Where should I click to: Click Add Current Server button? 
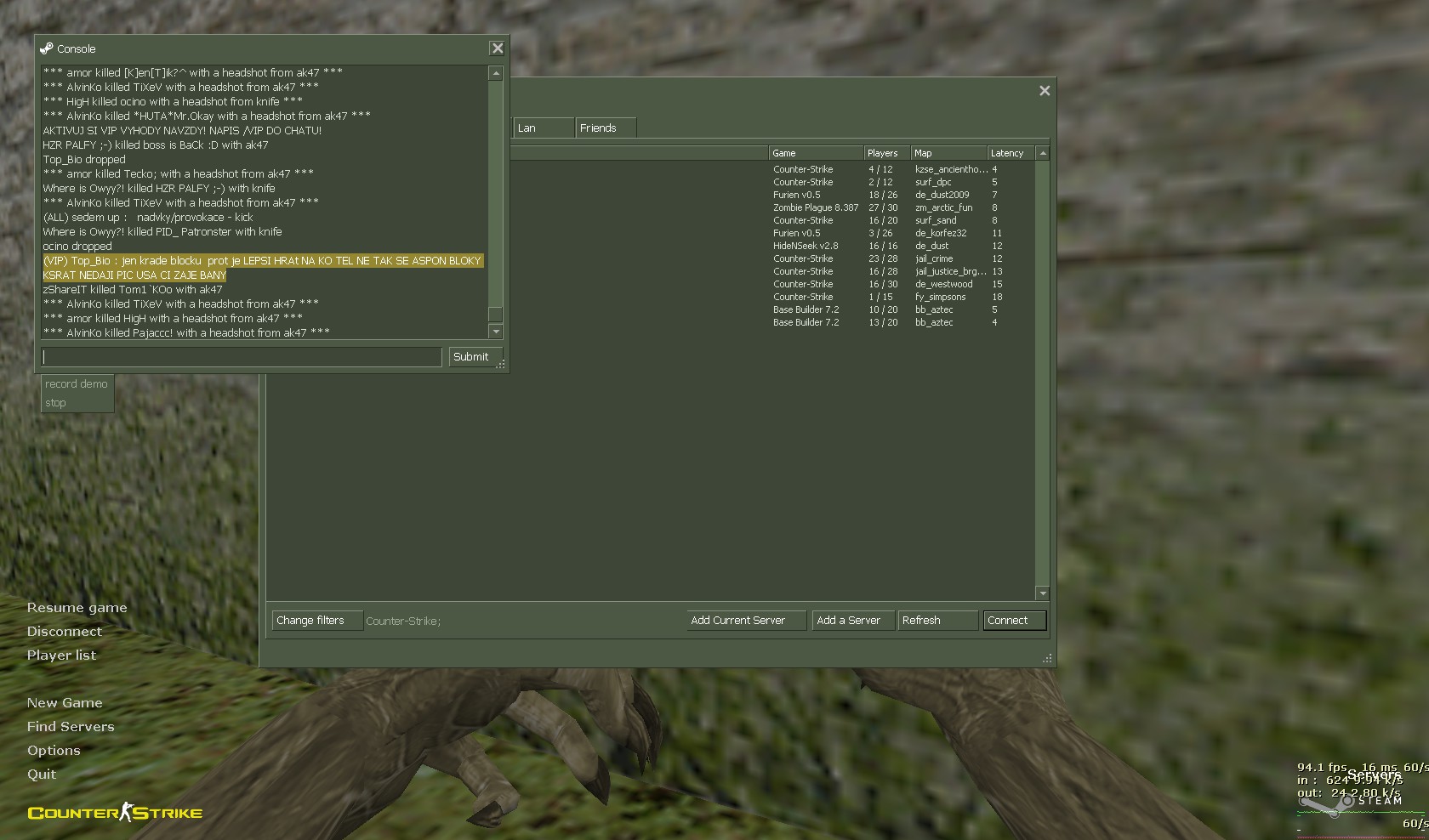[746, 621]
